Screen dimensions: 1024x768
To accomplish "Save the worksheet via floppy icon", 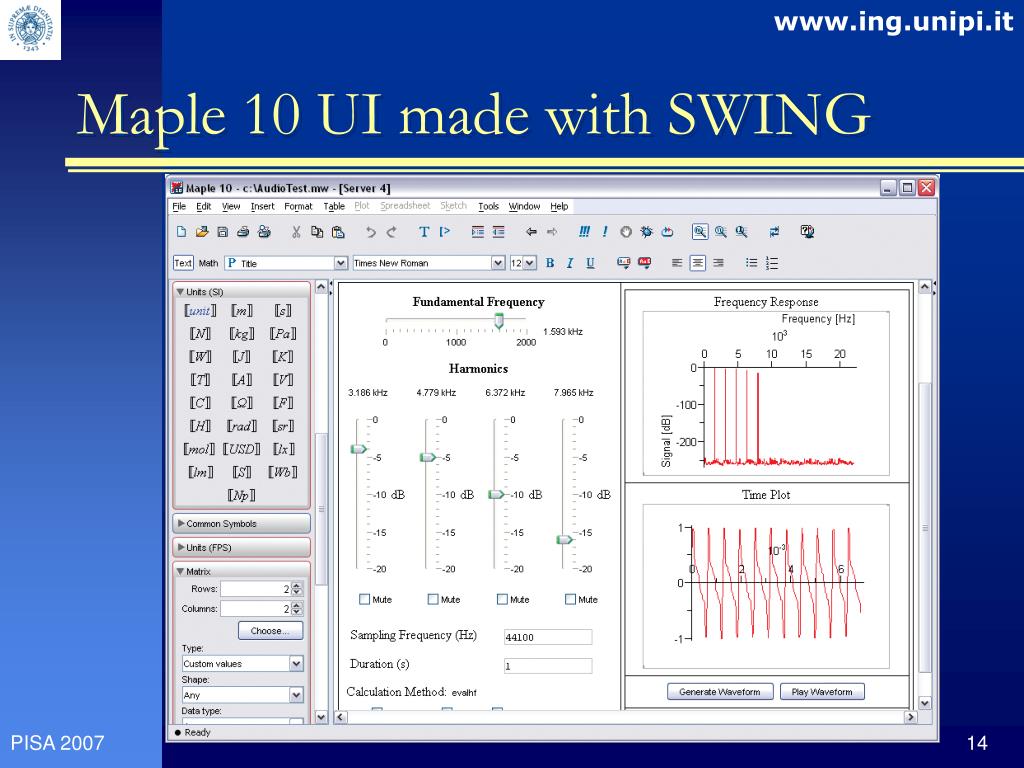I will (x=222, y=231).
